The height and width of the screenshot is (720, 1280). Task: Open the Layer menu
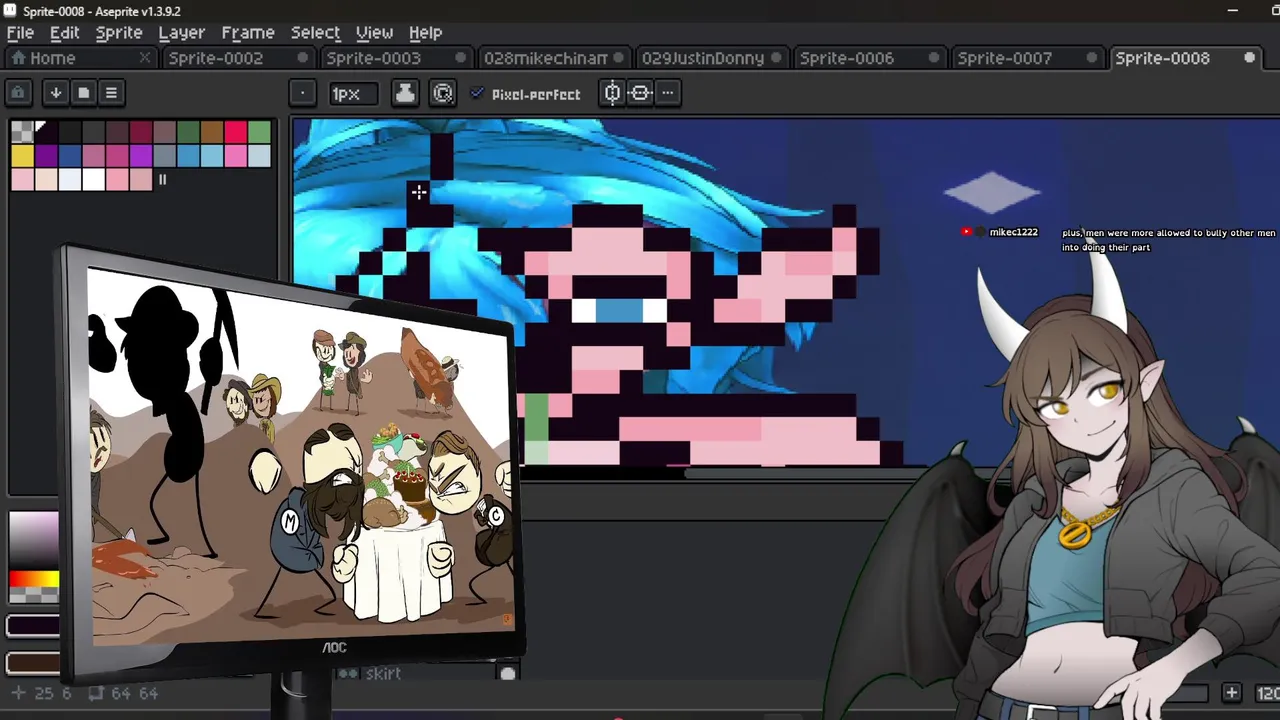182,32
